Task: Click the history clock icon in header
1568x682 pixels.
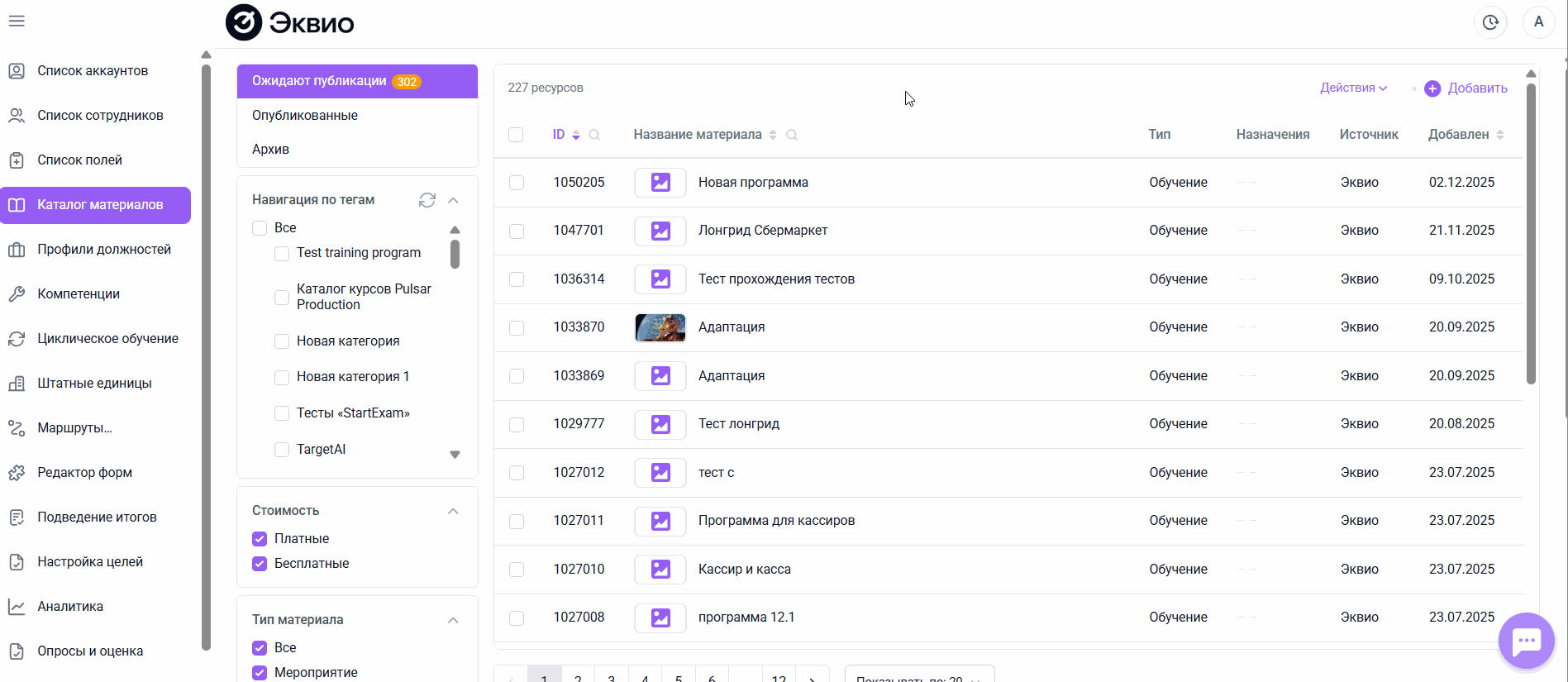Action: (x=1490, y=22)
